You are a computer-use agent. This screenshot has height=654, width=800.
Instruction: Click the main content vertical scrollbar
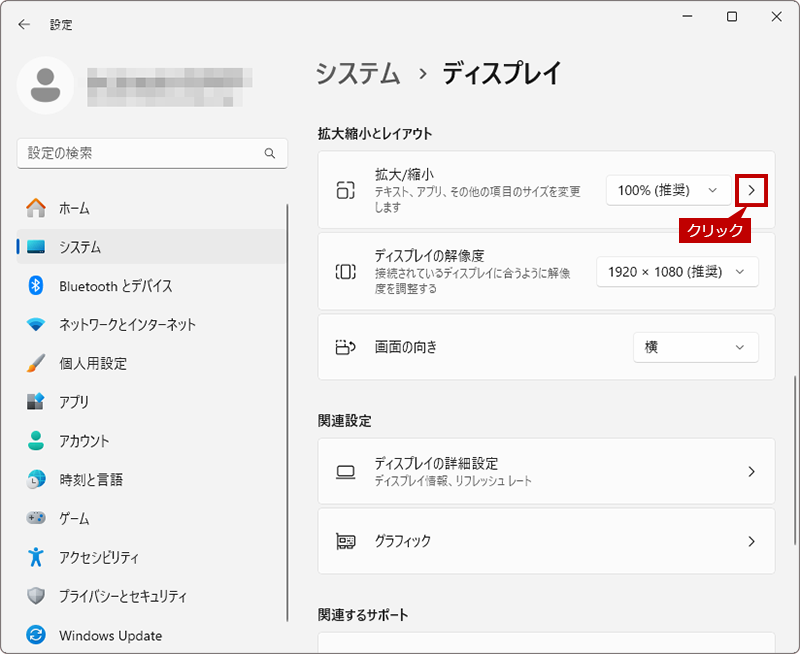[x=794, y=461]
